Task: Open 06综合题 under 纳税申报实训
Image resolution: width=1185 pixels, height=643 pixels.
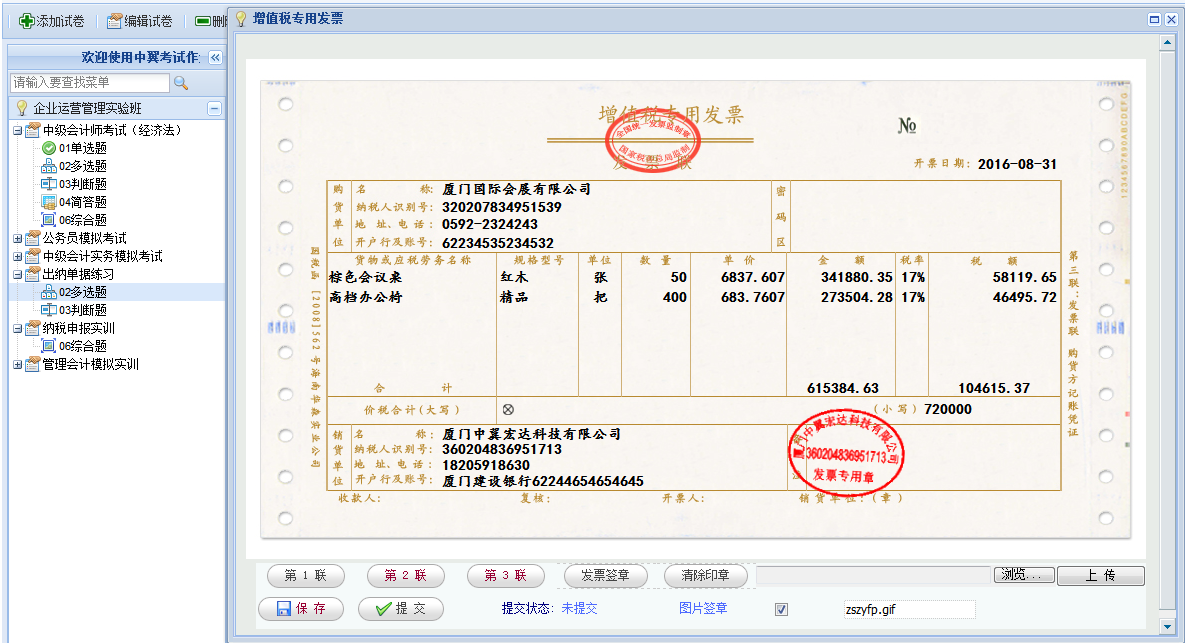Action: coord(83,346)
